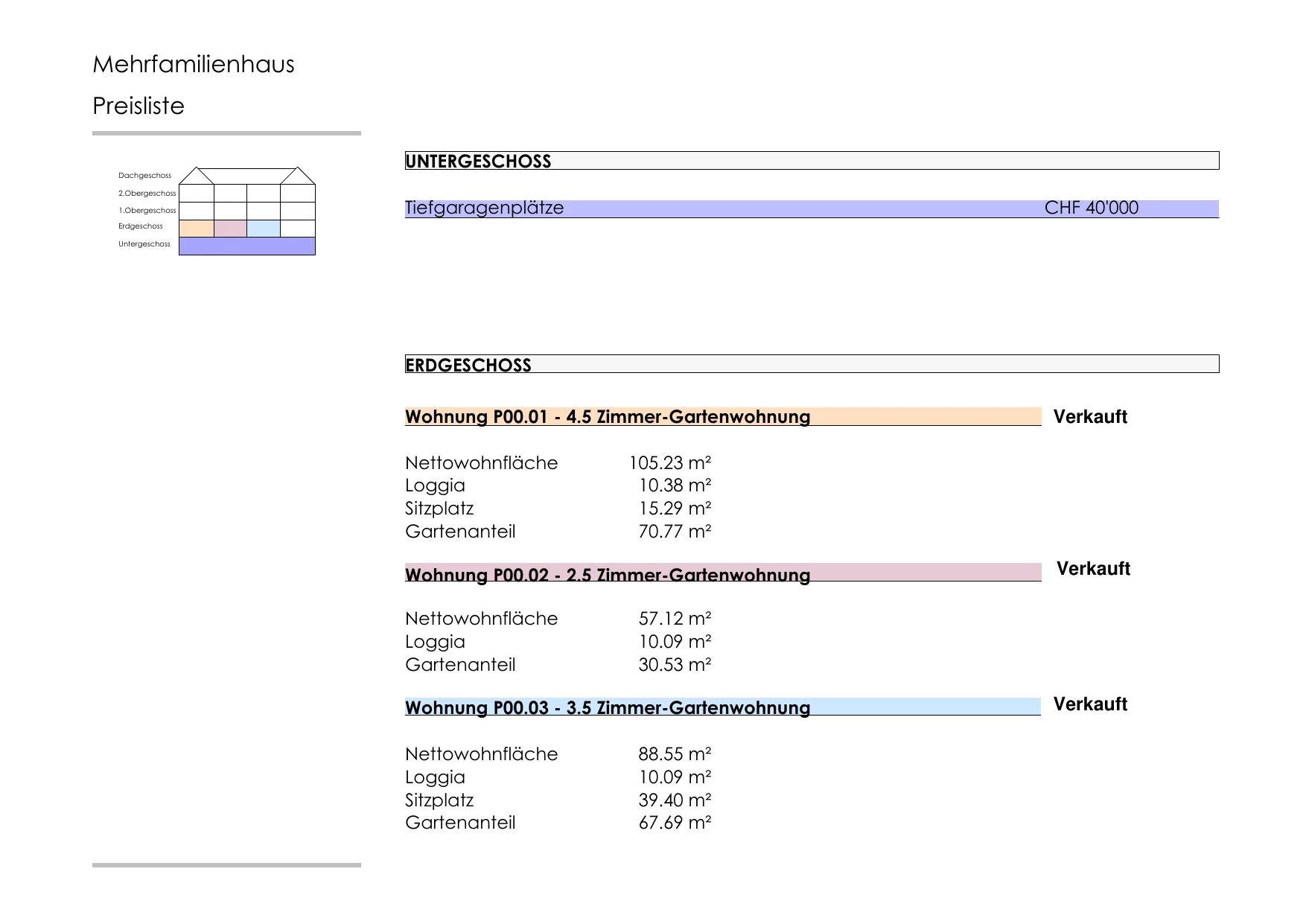Click the Dachgeschoss label in diagram
The image size is (1306, 924).
point(144,176)
